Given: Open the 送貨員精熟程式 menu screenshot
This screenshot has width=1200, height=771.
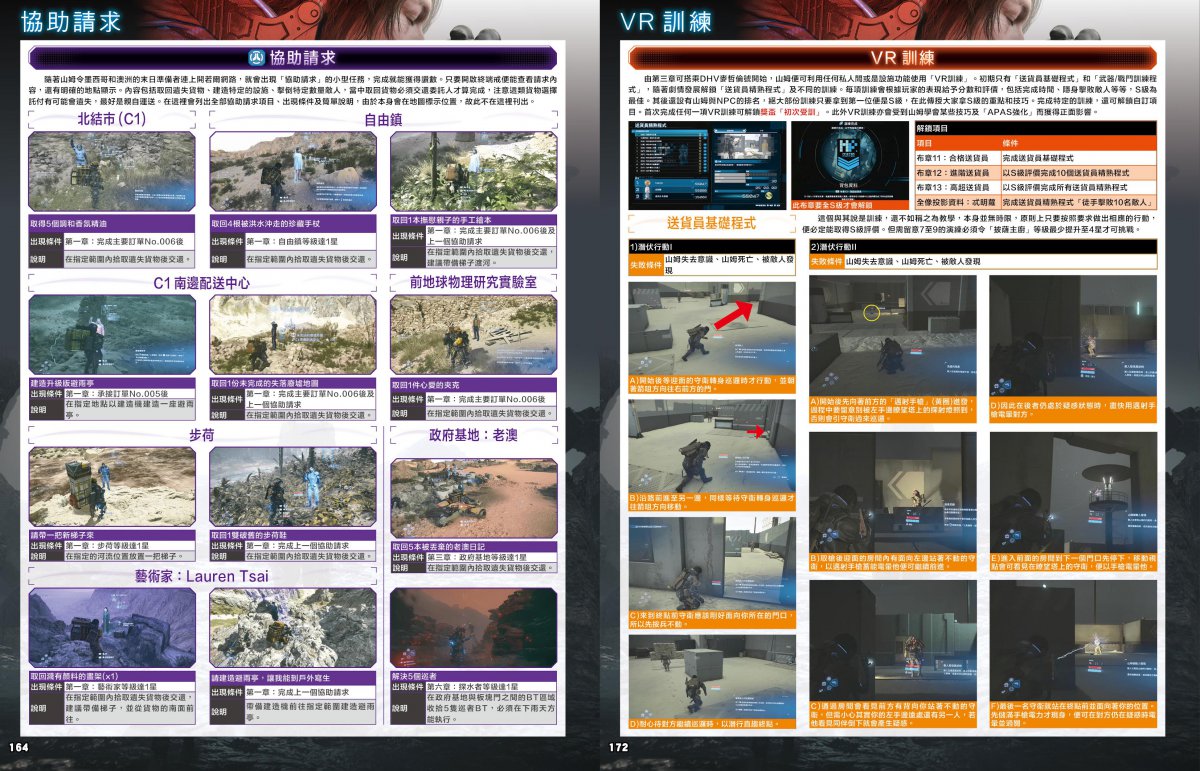Looking at the screenshot, I should pyautogui.click(x=707, y=165).
